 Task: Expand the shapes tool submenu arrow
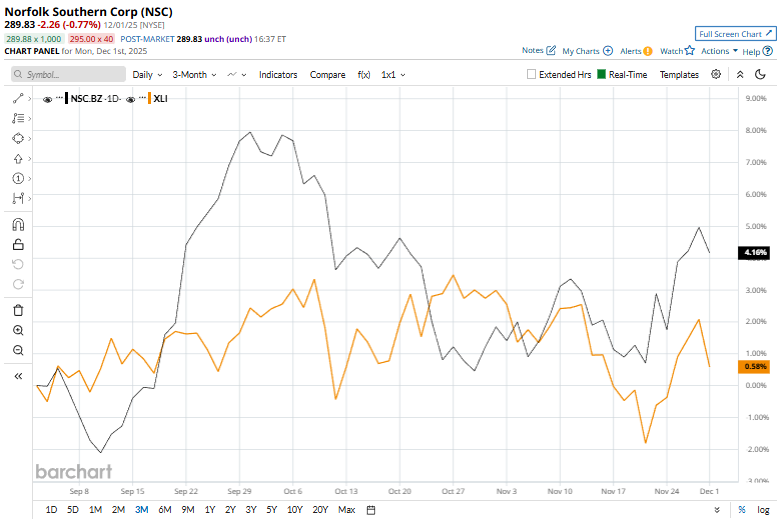click(30, 139)
